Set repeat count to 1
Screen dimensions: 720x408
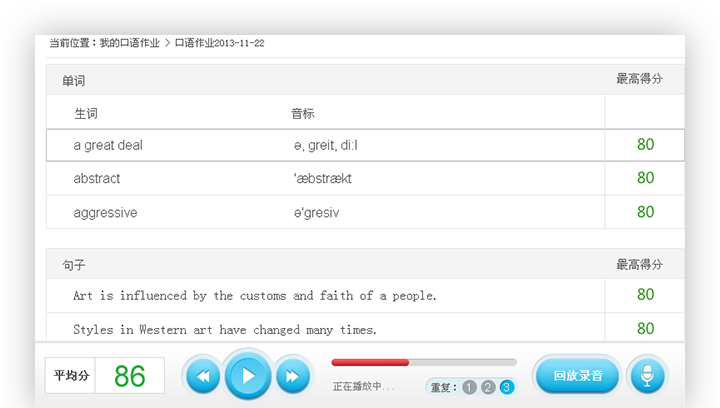(470, 387)
